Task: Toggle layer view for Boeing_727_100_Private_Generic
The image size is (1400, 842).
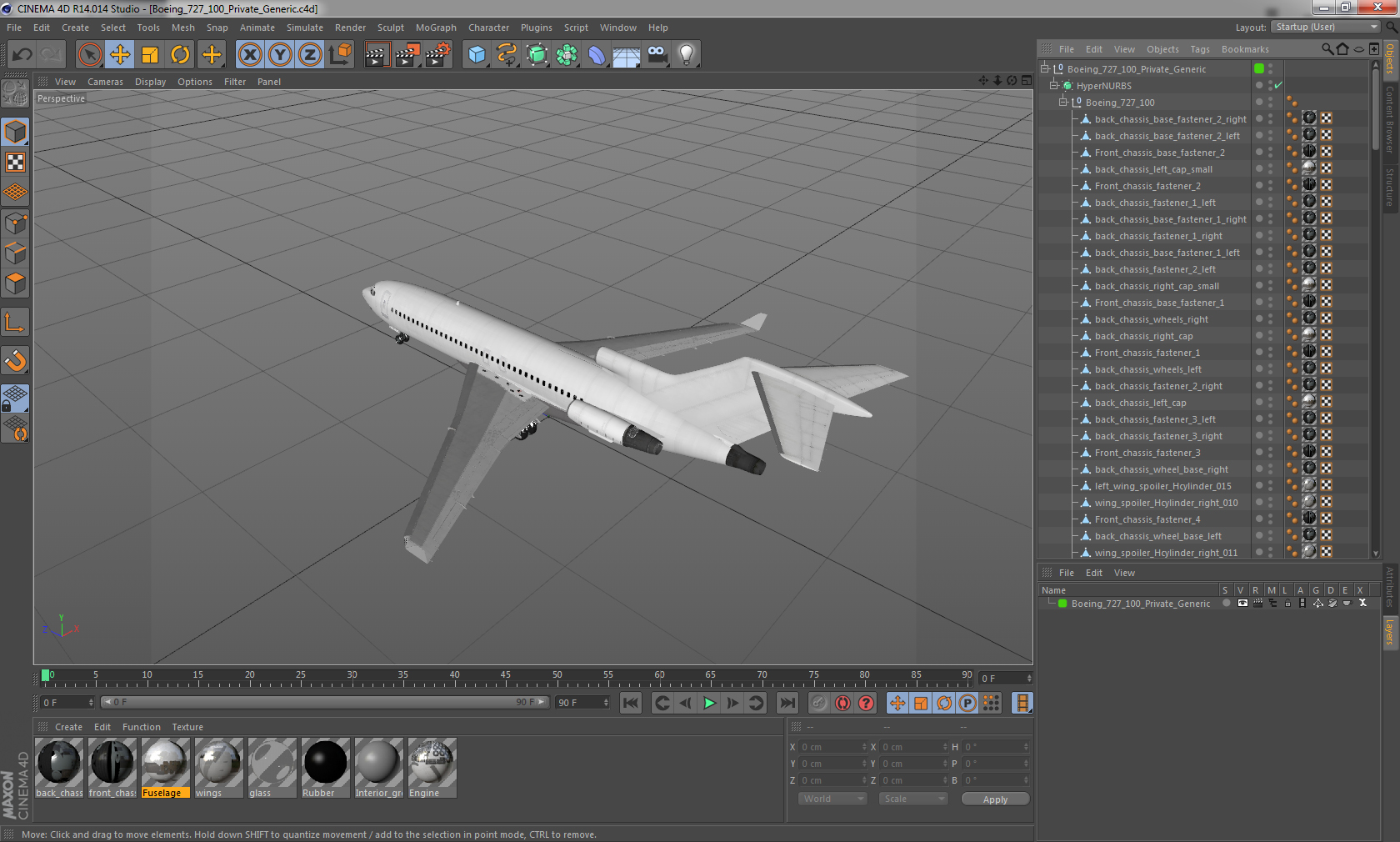Action: pos(1242,603)
